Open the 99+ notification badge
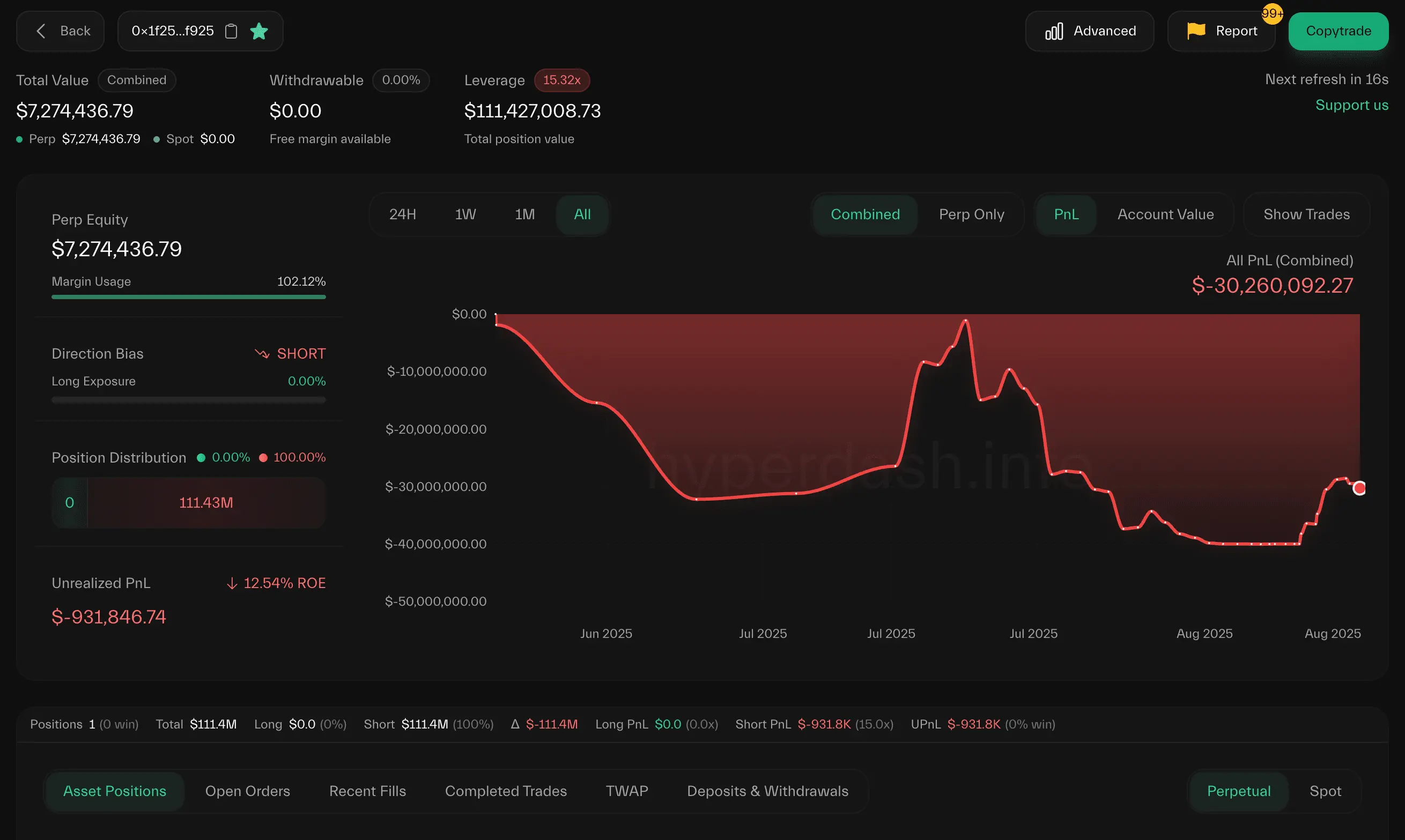1405x840 pixels. [1272, 13]
